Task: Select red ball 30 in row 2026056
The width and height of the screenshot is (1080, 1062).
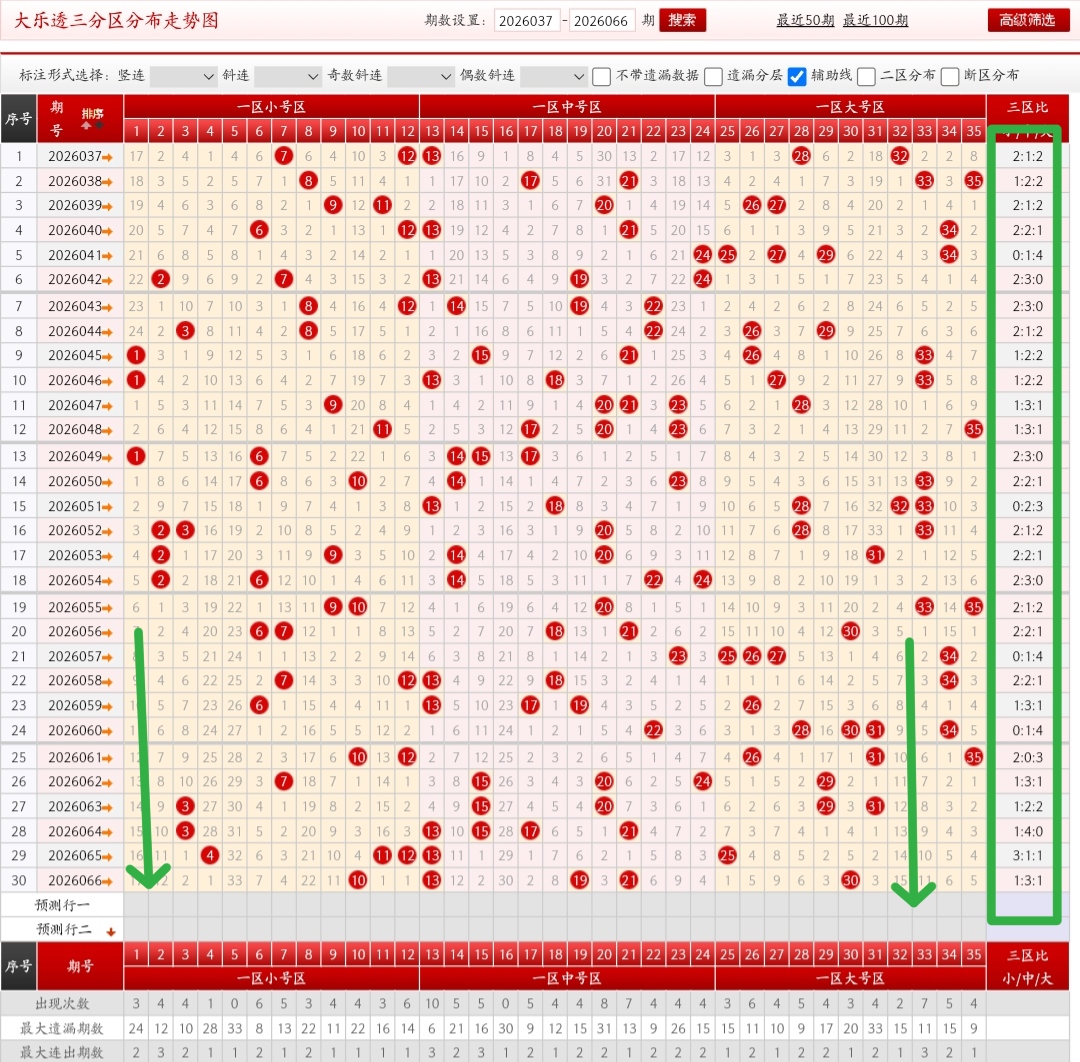Action: pyautogui.click(x=851, y=631)
